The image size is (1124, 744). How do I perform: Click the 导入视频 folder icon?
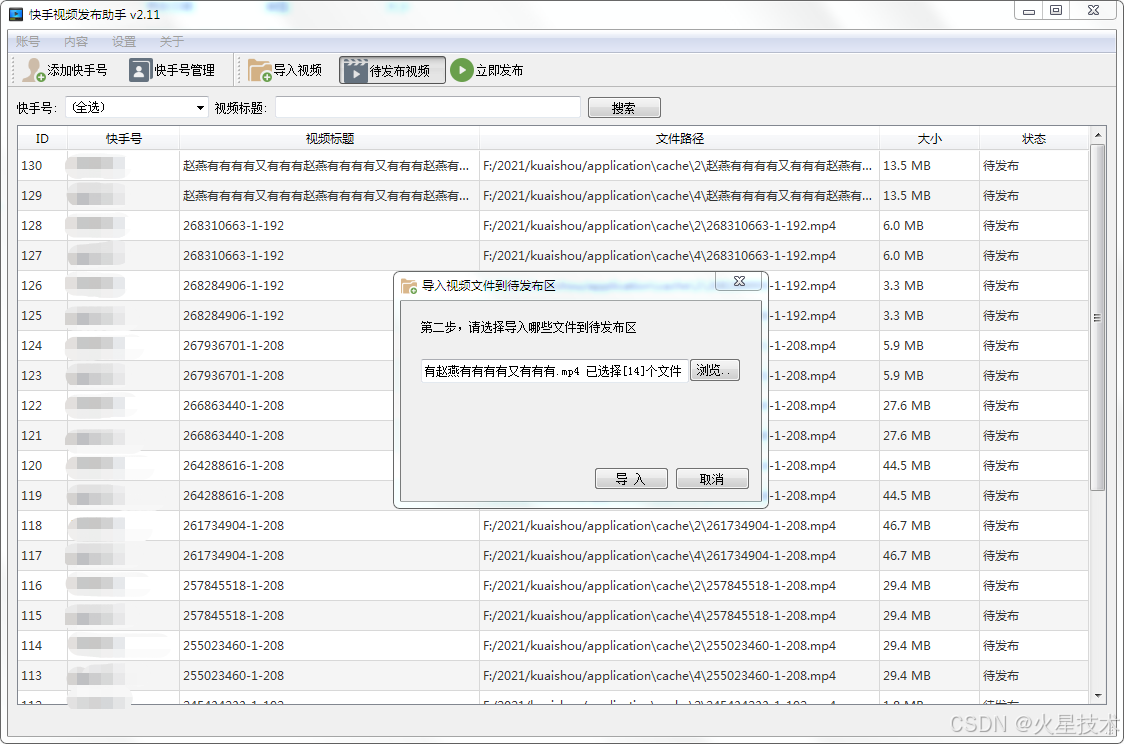coord(259,70)
